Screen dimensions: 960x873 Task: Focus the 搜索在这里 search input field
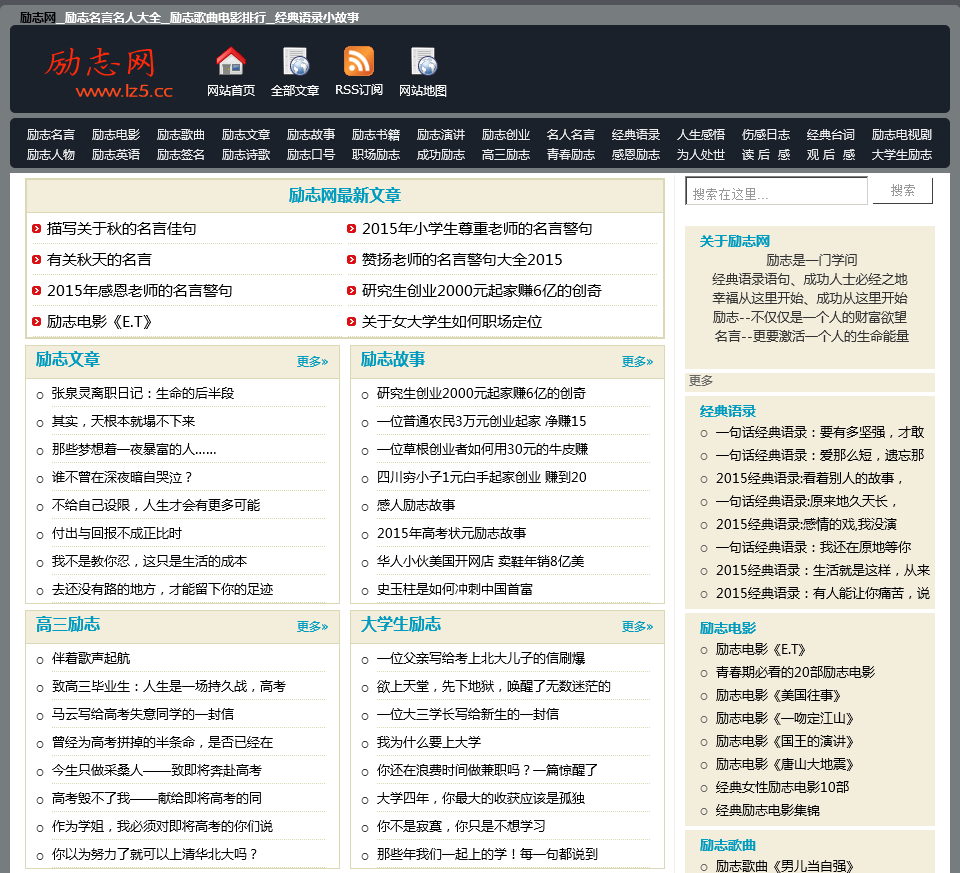coord(776,192)
